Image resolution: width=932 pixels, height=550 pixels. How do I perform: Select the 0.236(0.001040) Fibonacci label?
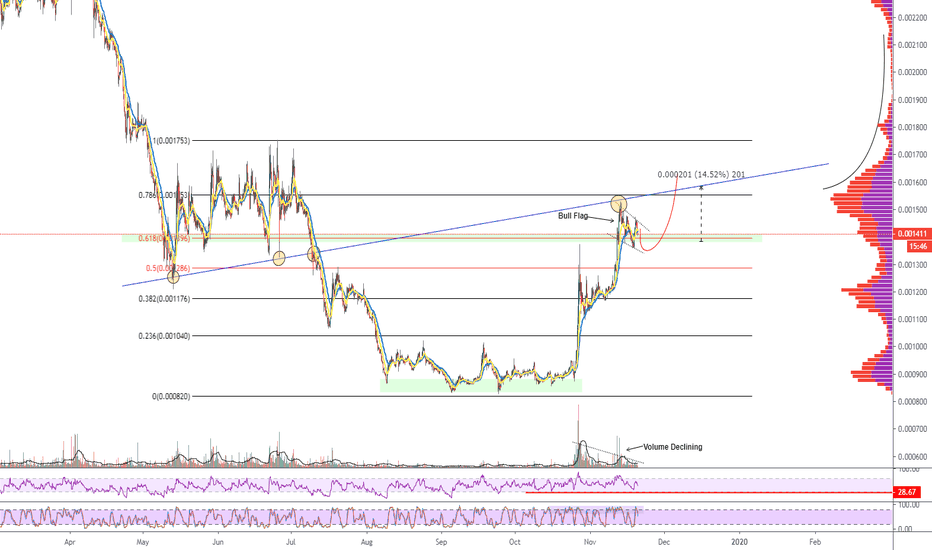164,336
